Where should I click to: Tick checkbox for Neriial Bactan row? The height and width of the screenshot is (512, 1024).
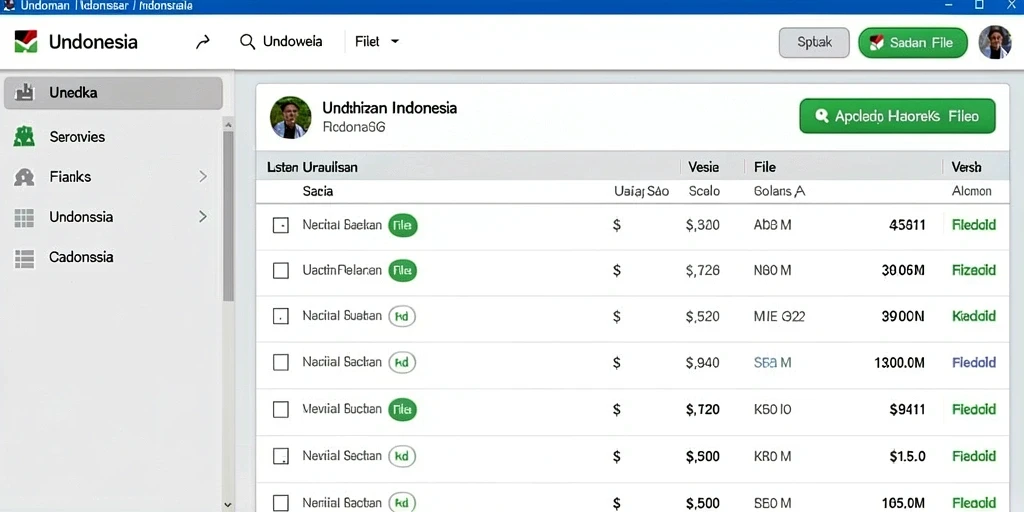pyautogui.click(x=280, y=503)
